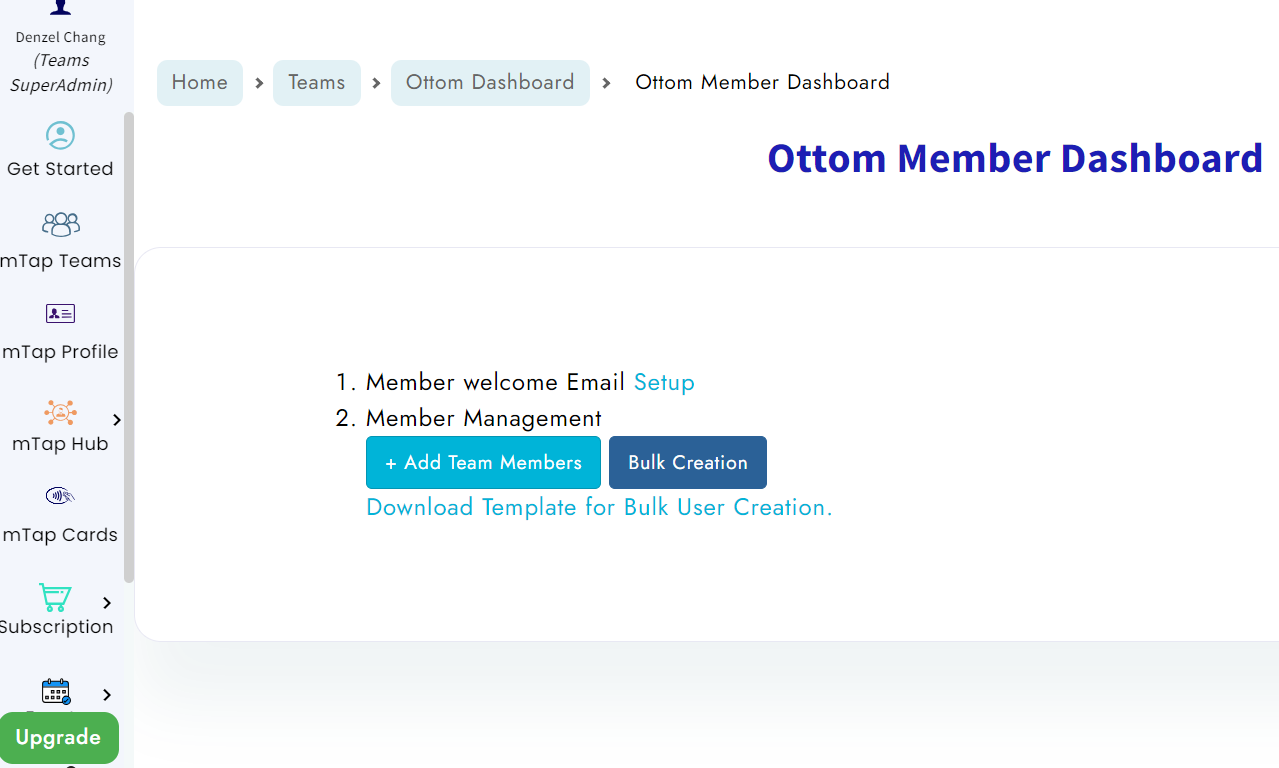Open the Bulk Creation dialog
Screen dimensions: 1279x768
(x=687, y=462)
